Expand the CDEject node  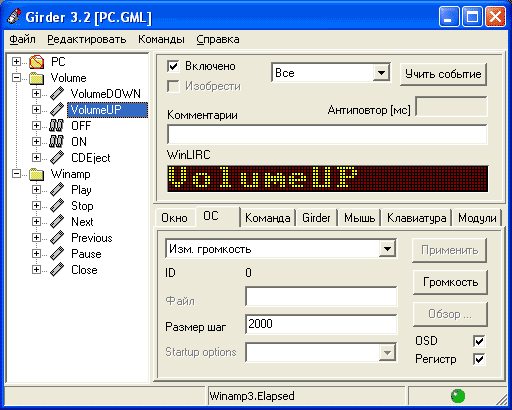(36, 158)
